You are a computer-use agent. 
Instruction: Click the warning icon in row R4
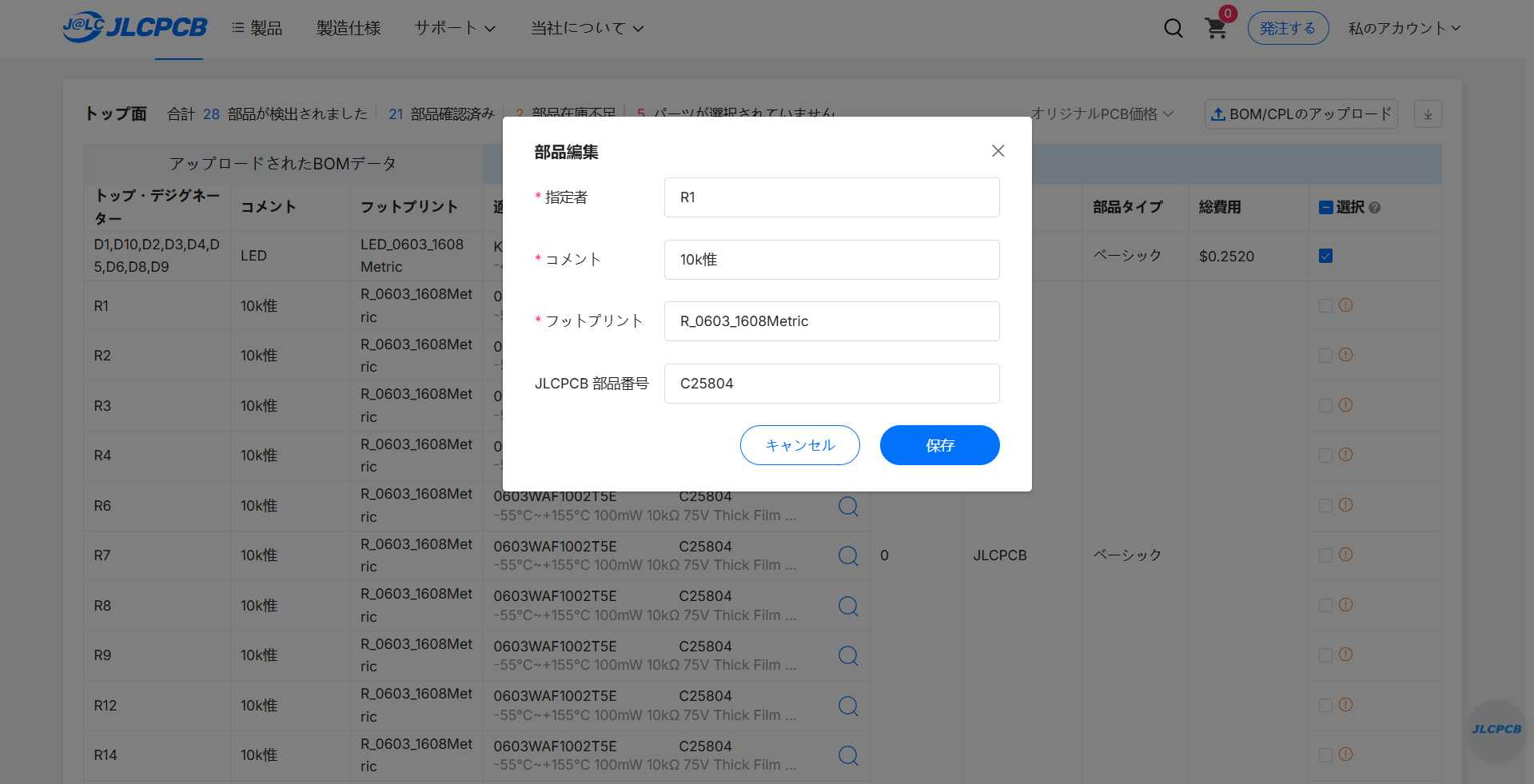point(1346,454)
